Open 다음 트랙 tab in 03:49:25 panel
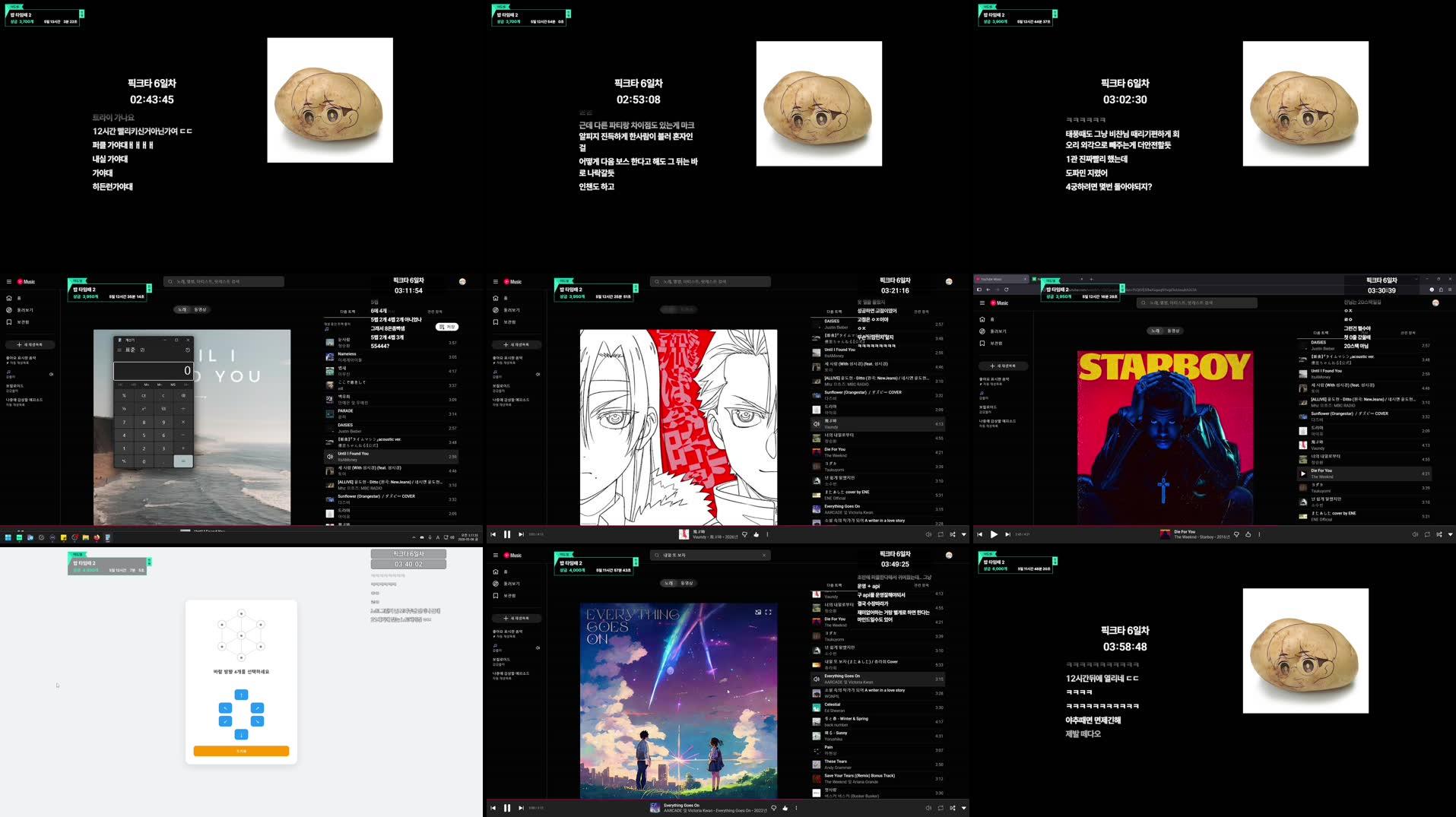This screenshot has width=1456, height=817. pos(834,585)
